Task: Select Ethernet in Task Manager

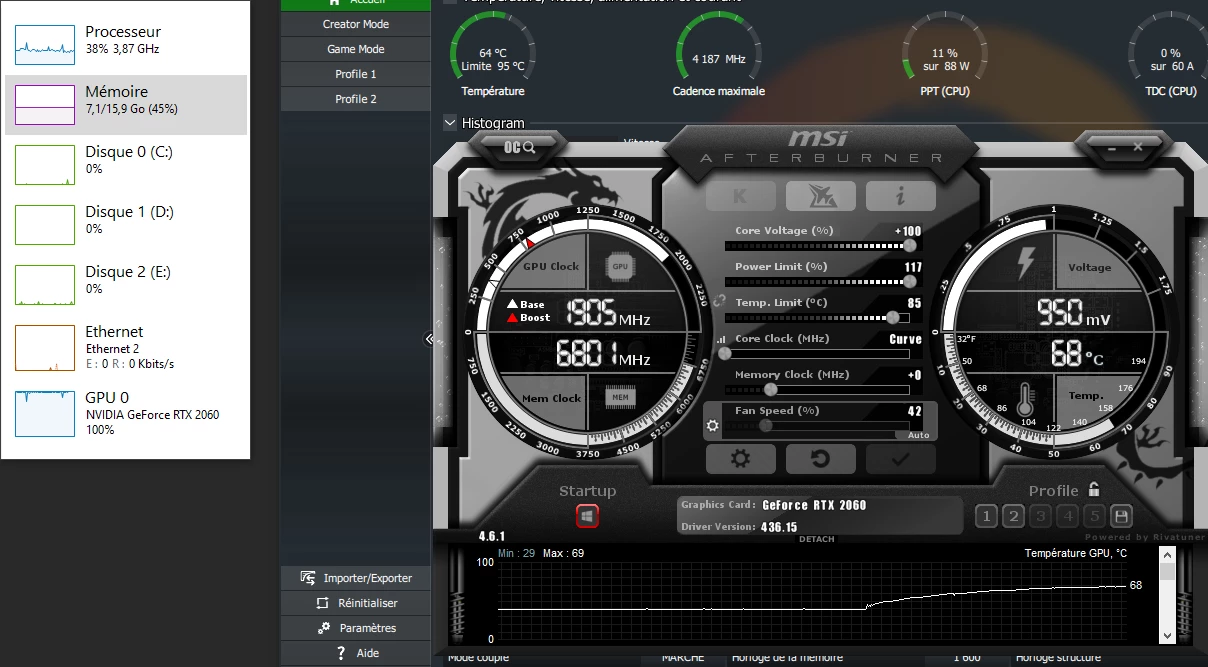Action: click(x=126, y=347)
